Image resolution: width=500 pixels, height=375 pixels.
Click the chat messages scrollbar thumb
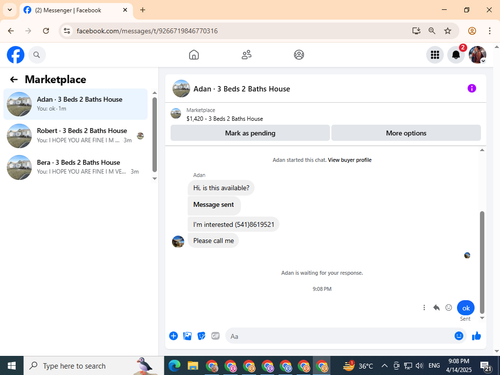pos(482,262)
